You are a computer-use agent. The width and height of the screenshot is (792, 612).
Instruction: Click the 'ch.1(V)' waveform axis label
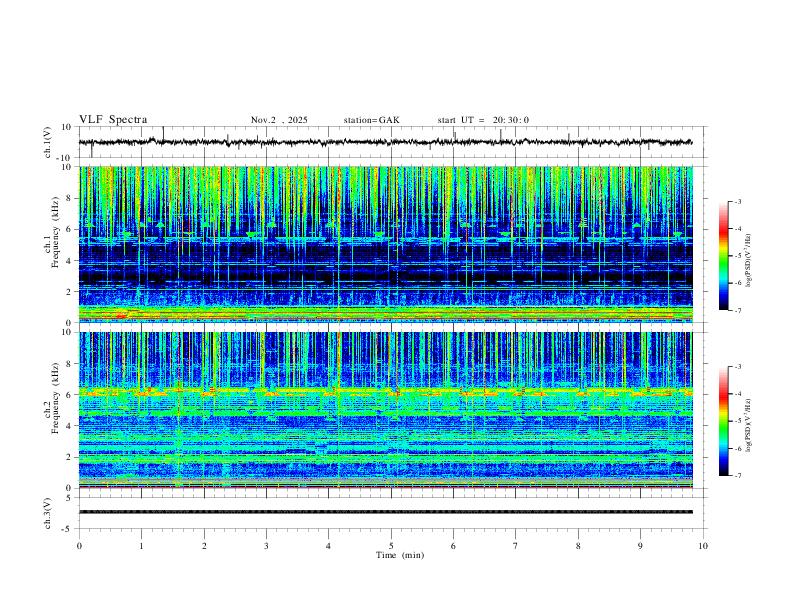pyautogui.click(x=48, y=142)
